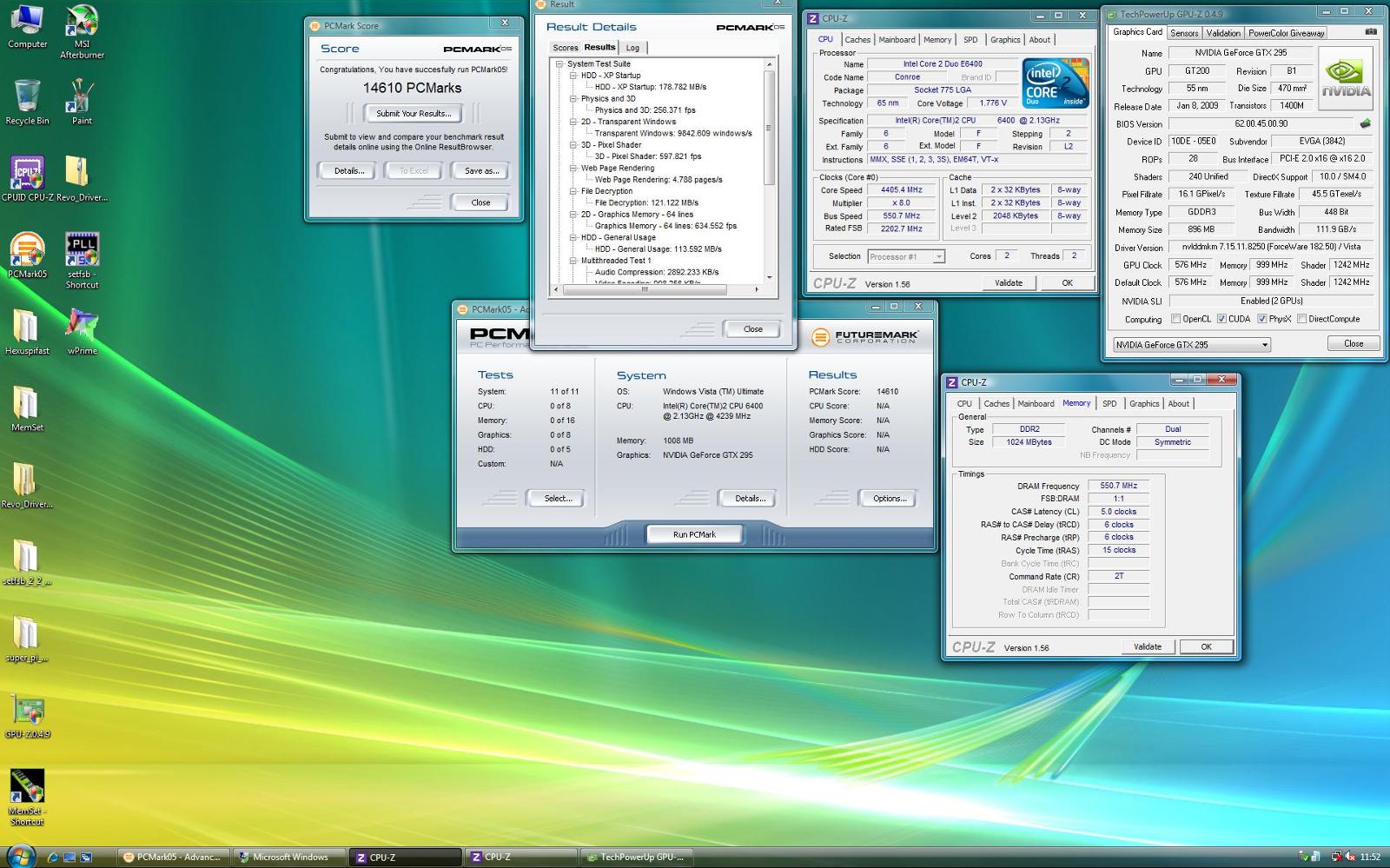This screenshot has width=1390, height=868.
Task: Open the Recycle Bin icon
Action: point(27,103)
